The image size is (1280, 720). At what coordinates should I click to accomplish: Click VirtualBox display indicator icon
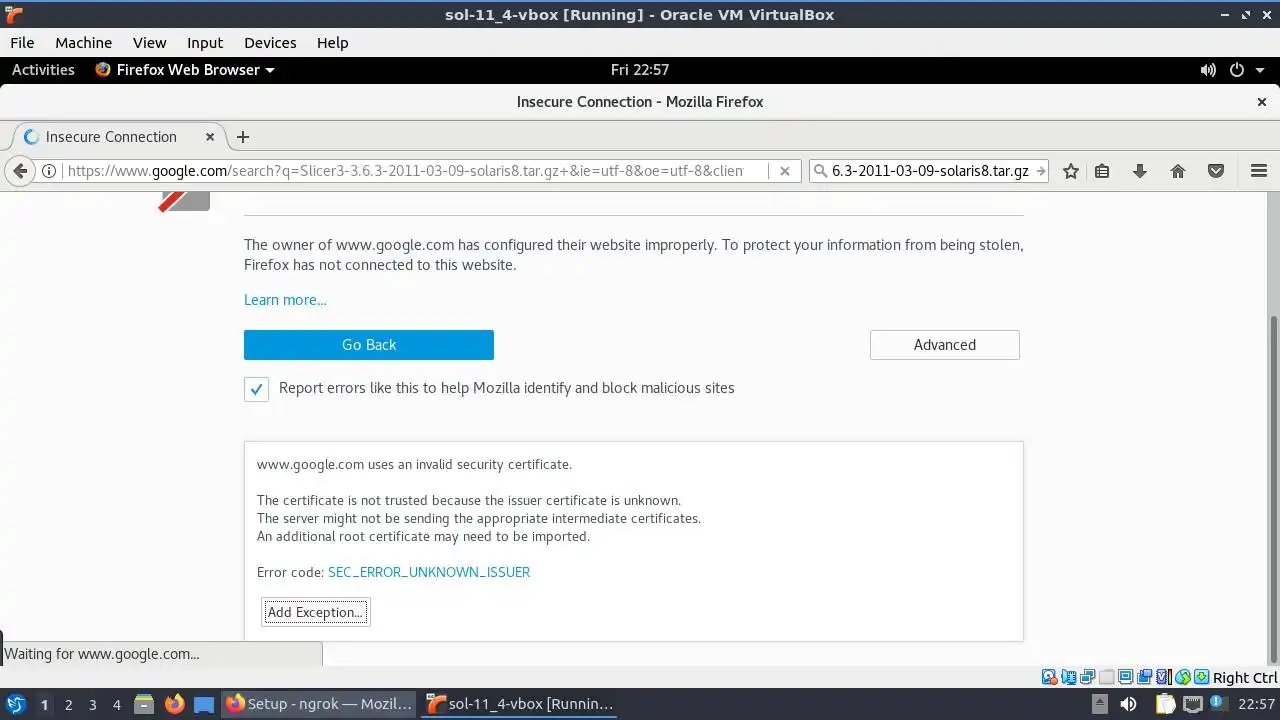(x=1125, y=677)
